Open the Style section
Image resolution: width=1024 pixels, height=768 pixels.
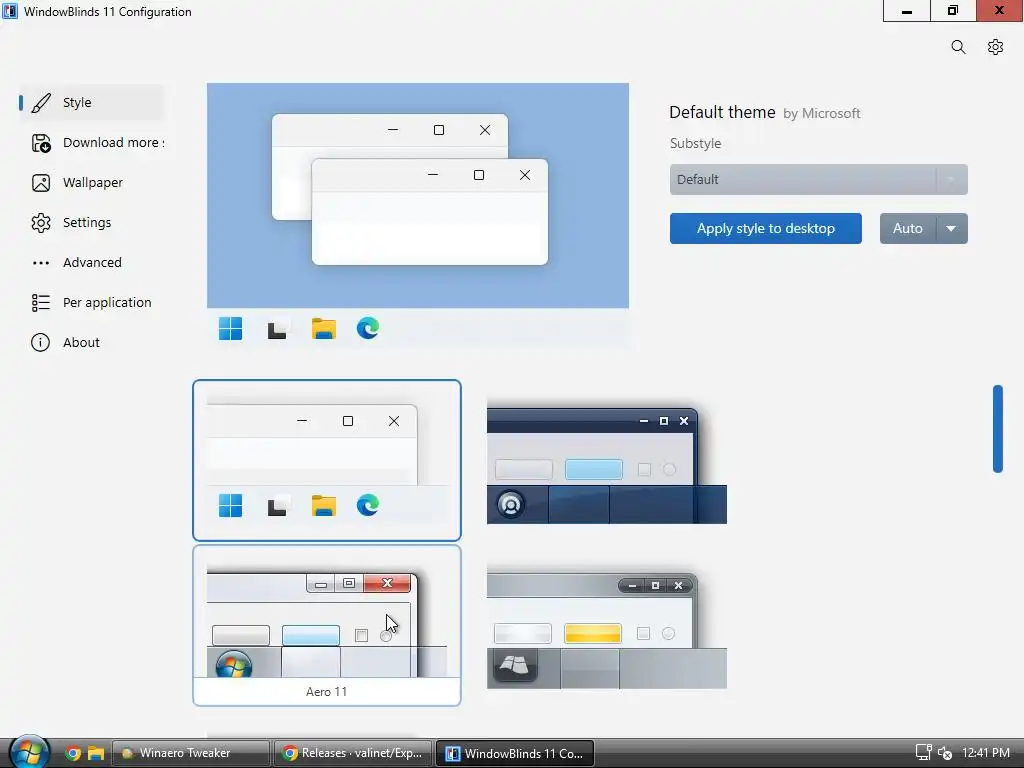coord(91,103)
